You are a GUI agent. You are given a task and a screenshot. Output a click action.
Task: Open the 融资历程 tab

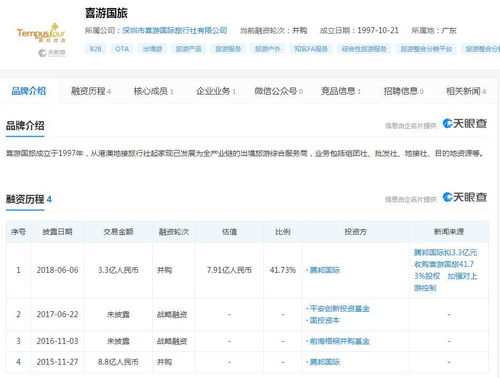click(x=91, y=91)
